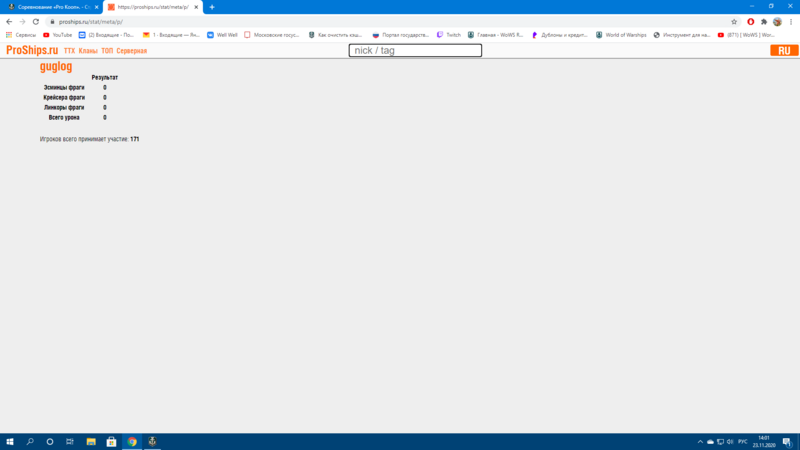Go back with the browser back arrow

[9, 22]
